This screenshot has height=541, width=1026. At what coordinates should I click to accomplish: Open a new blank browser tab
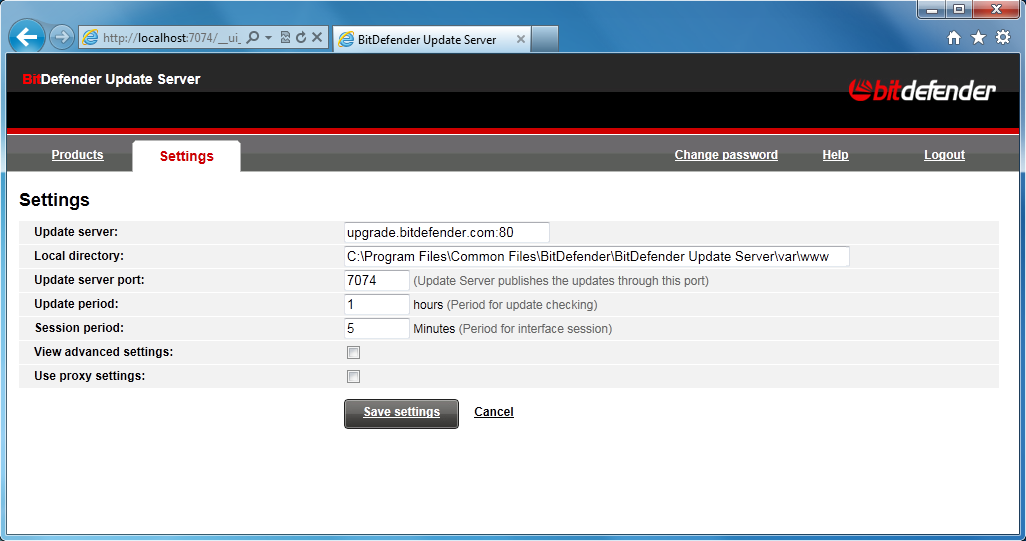tap(544, 39)
